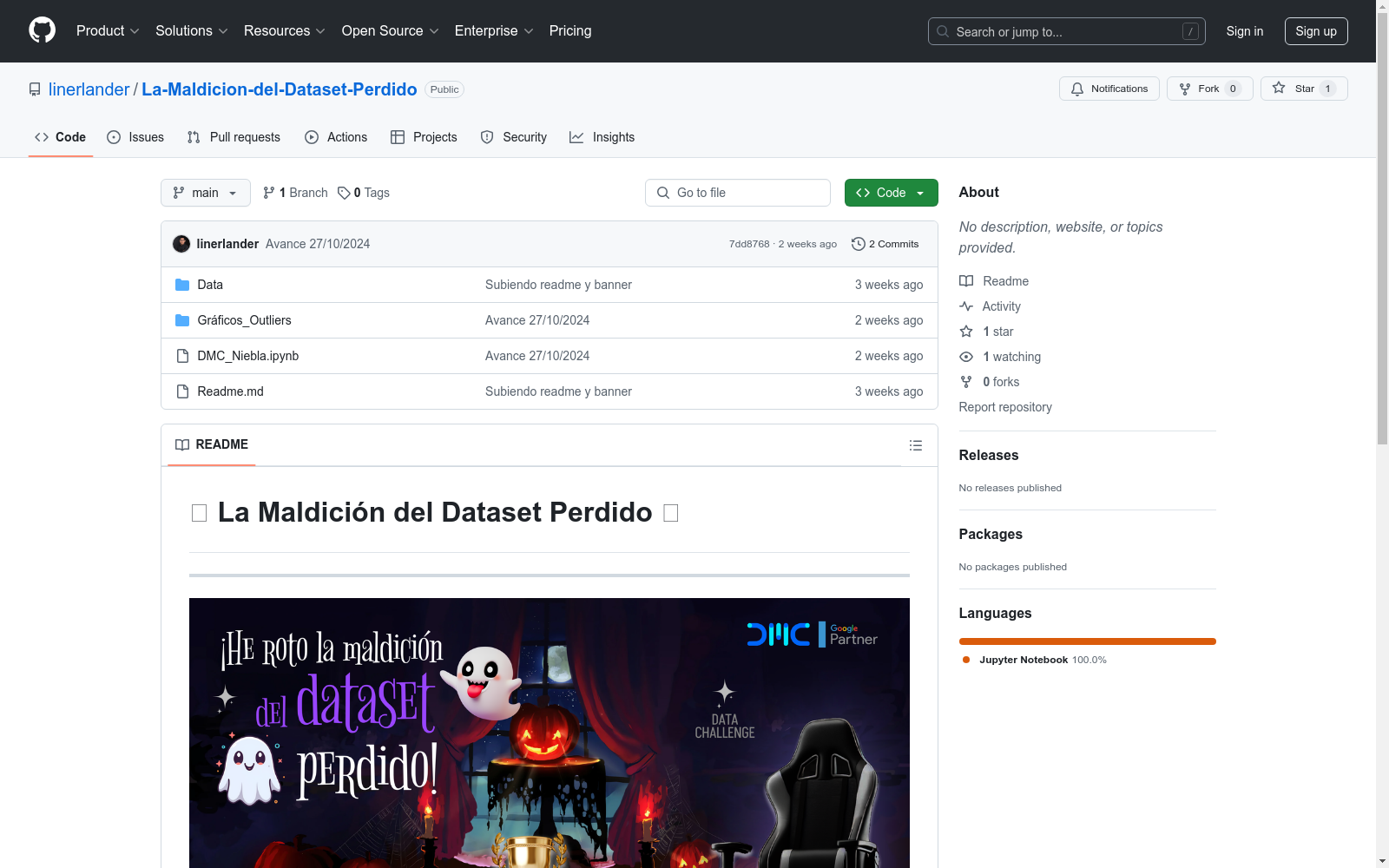
Task: Open La-Maldicion-del-Dataset-Perdido repository link
Action: [x=279, y=89]
